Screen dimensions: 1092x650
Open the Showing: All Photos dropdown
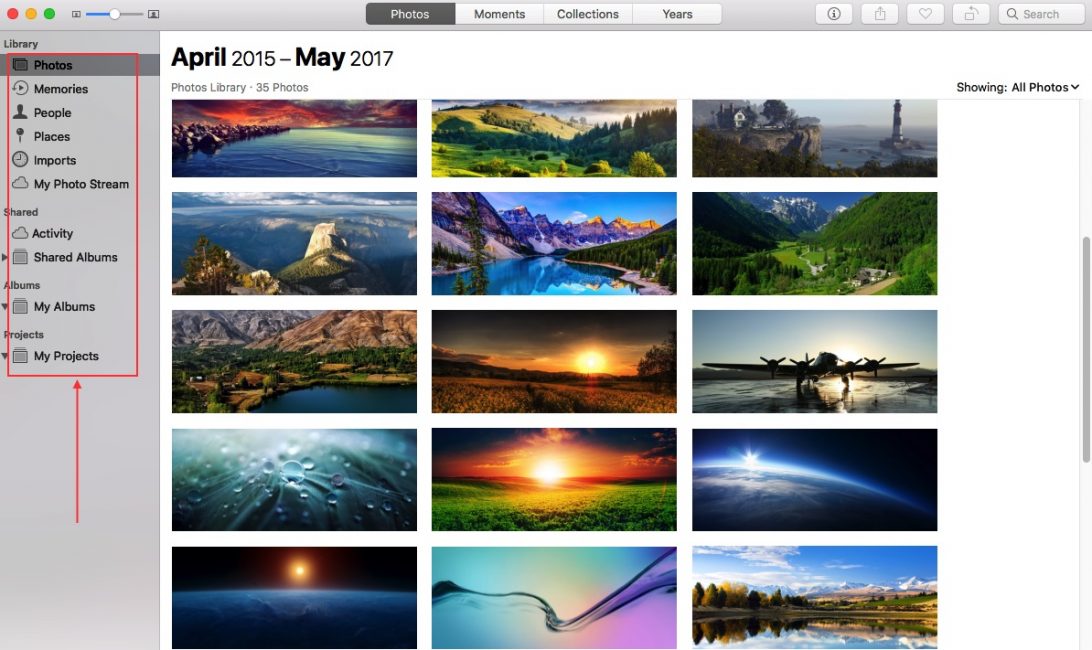(1017, 87)
